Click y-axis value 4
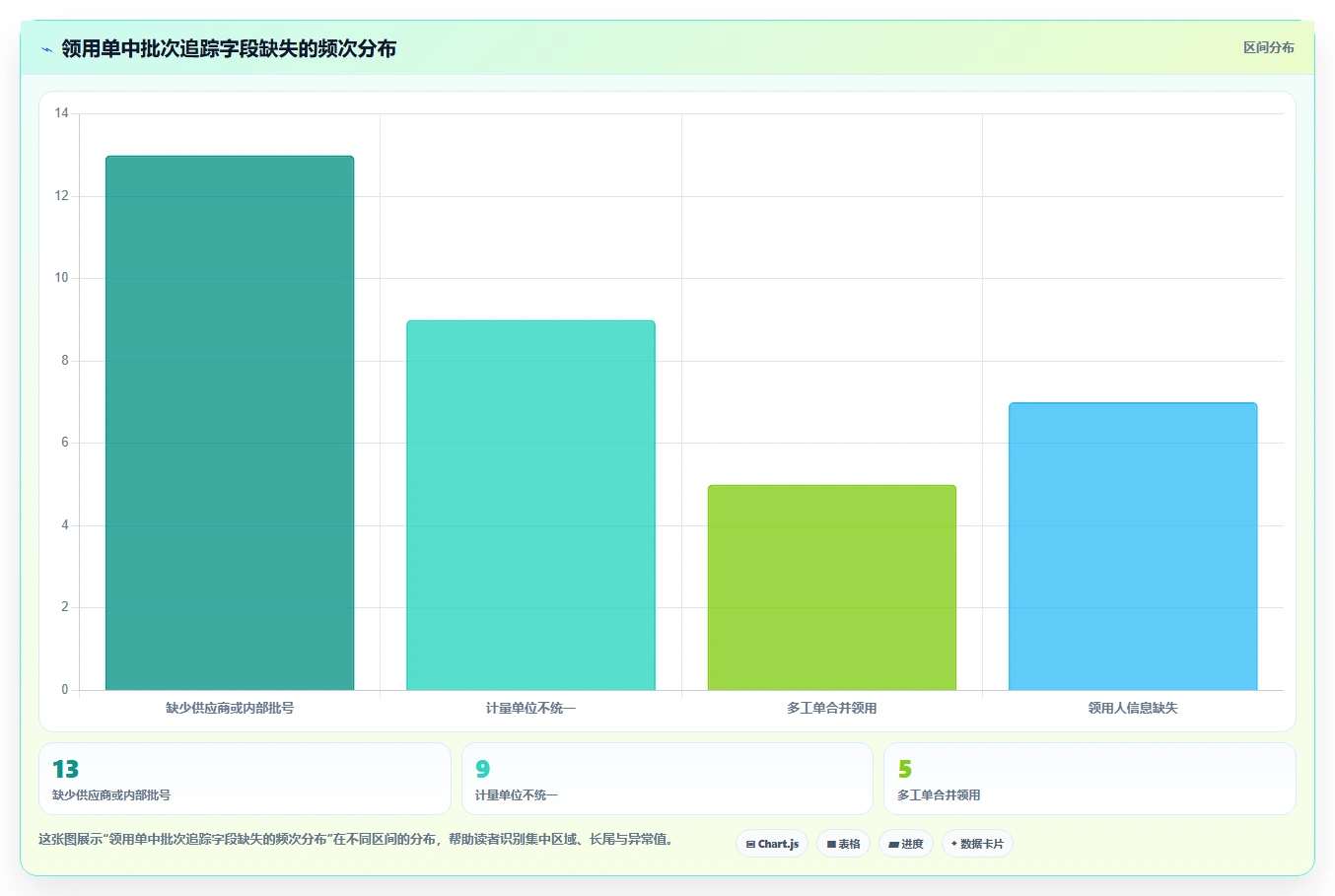The image size is (1335, 896). (65, 525)
